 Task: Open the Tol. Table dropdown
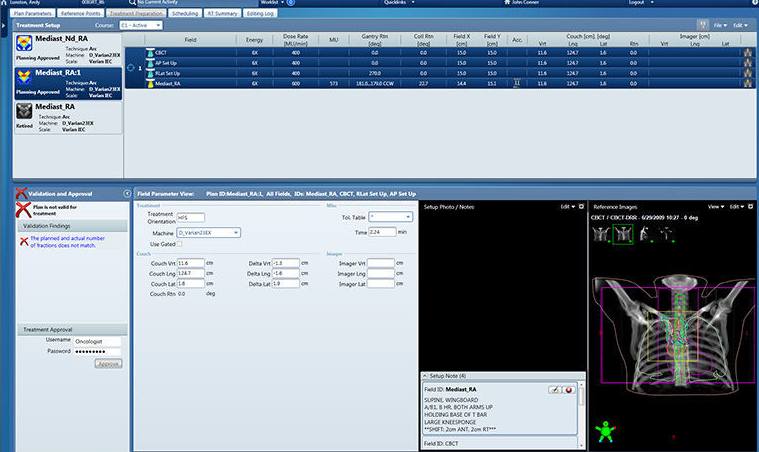(390, 217)
